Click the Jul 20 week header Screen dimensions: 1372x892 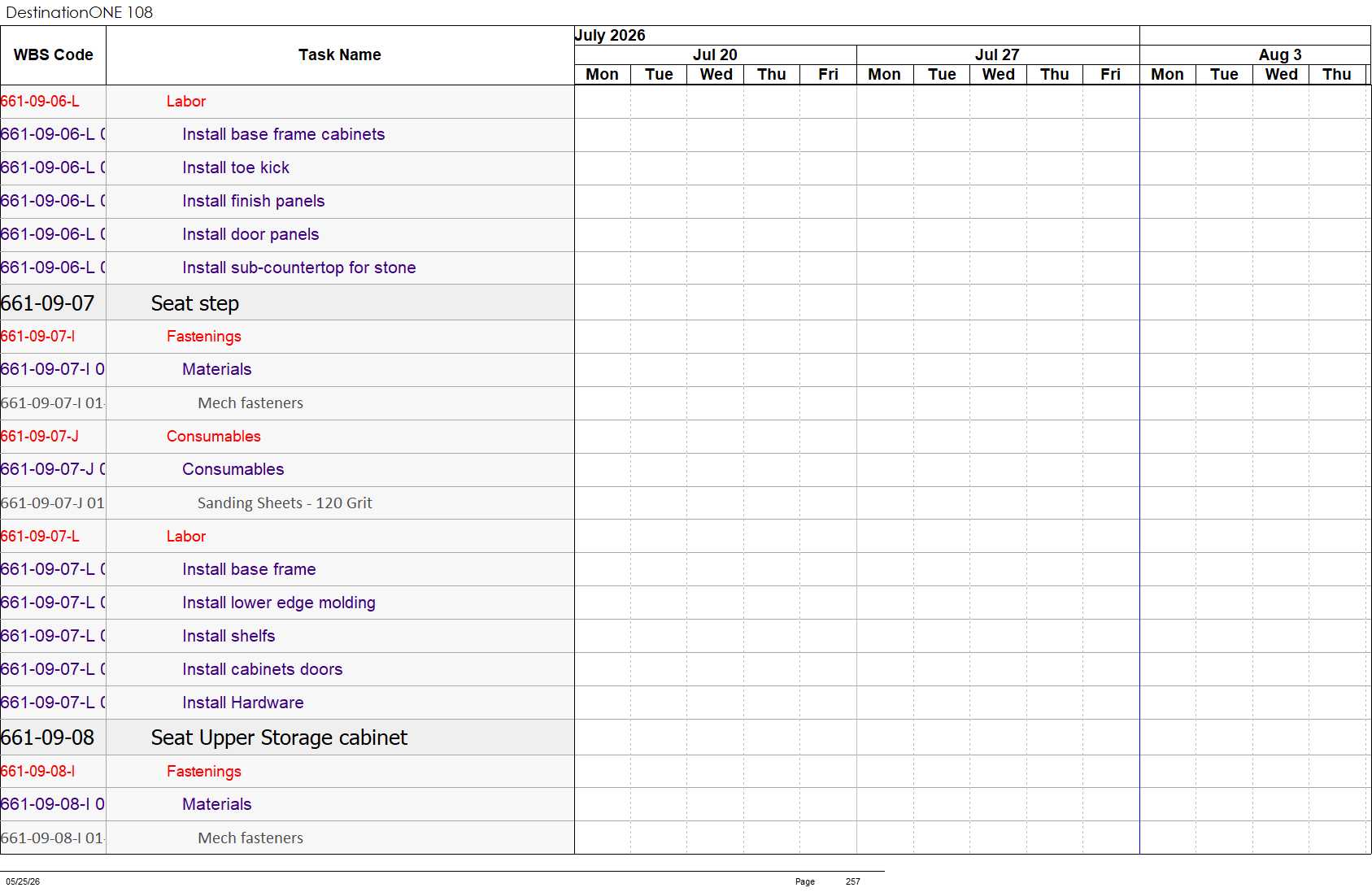[x=715, y=54]
